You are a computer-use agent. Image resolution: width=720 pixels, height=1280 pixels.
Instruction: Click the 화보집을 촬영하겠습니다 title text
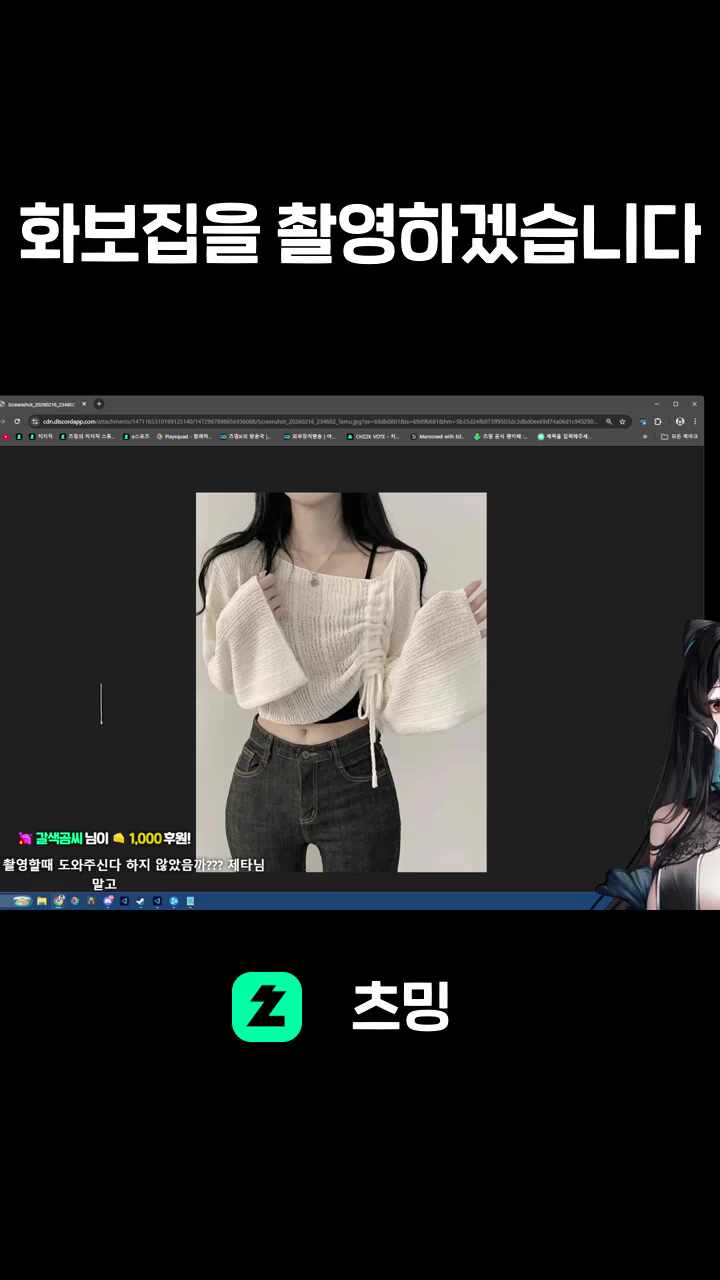coord(360,234)
